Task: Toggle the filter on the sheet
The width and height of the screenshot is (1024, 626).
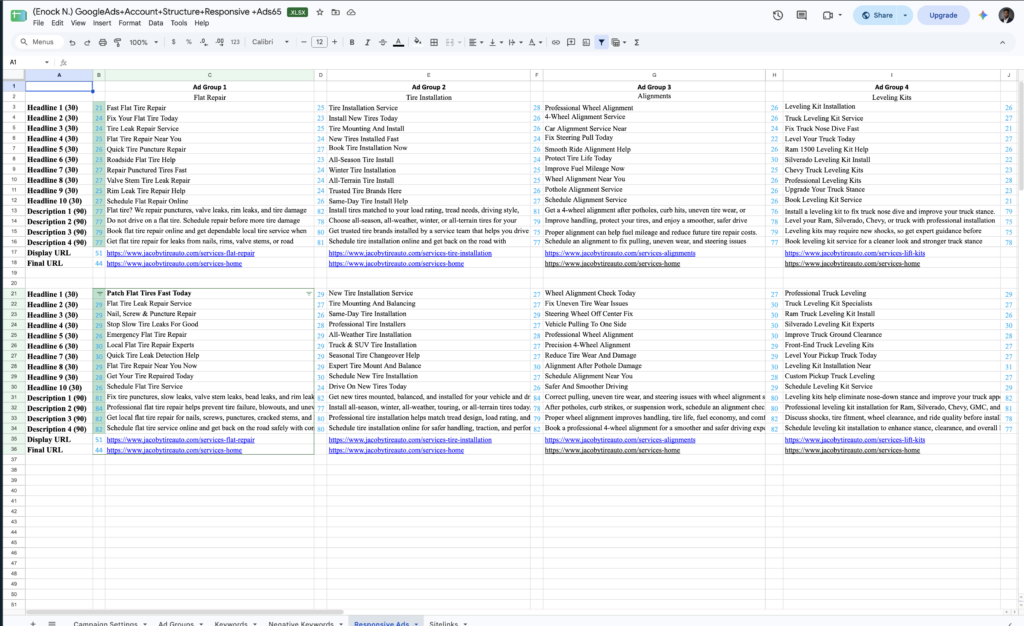Action: (601, 42)
